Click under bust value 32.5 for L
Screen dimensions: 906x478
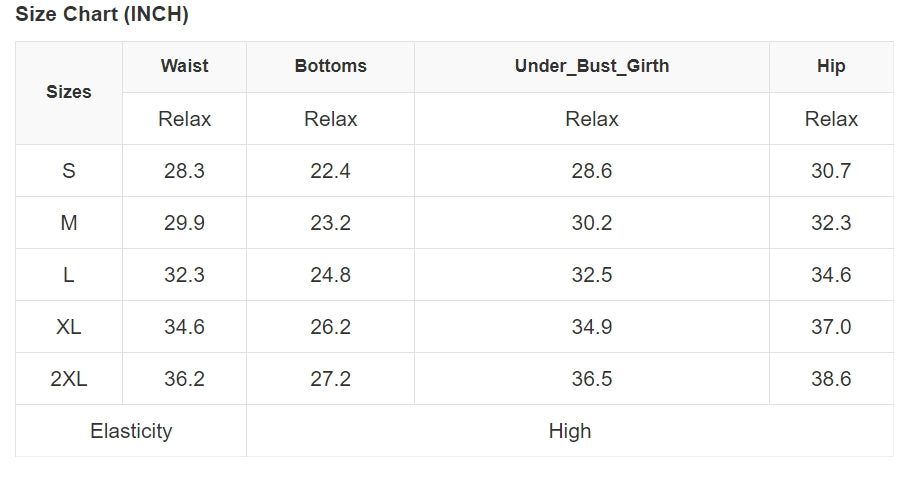pyautogui.click(x=592, y=275)
